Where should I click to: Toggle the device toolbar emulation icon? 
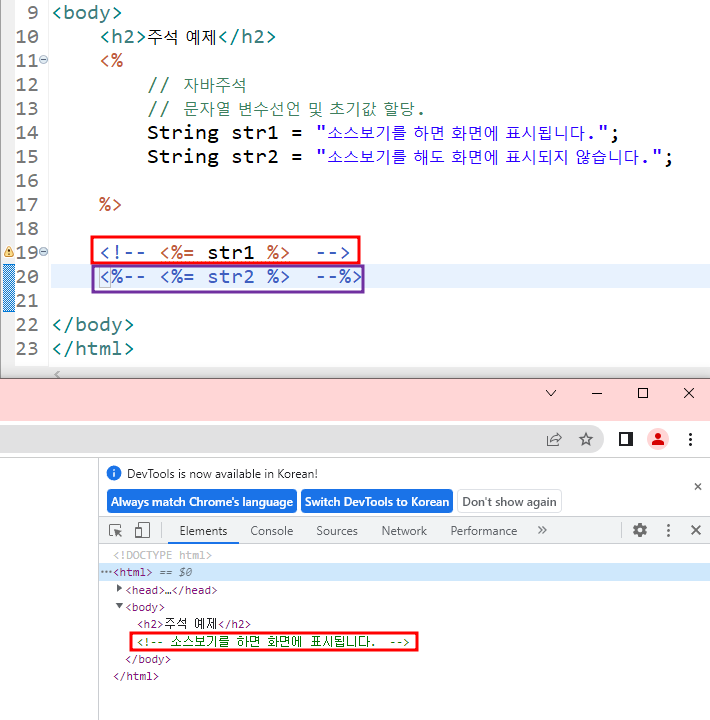pos(142,530)
